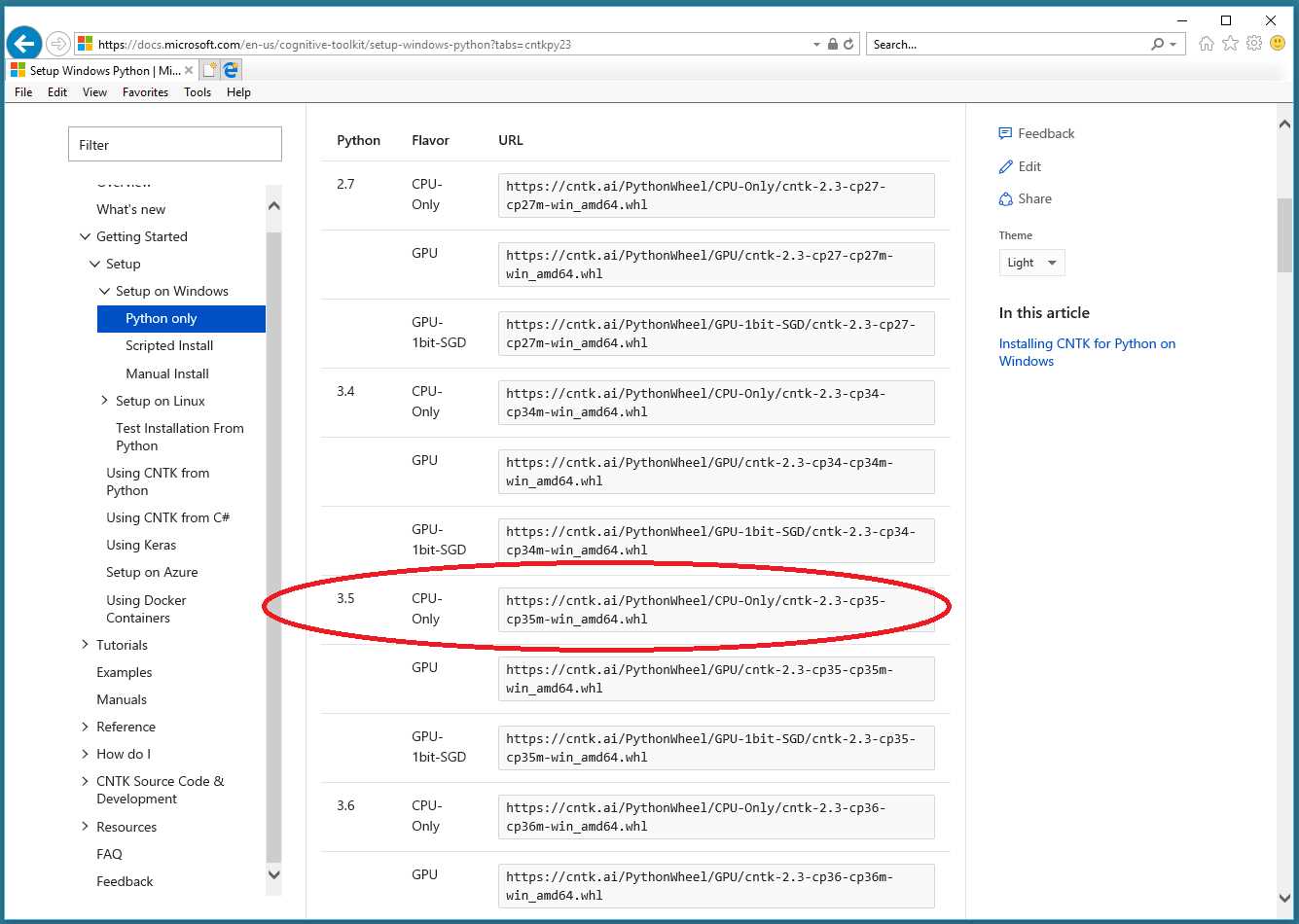
Task: Click the Python 3.5 CPU-Only wheel URL
Action: [x=716, y=610]
